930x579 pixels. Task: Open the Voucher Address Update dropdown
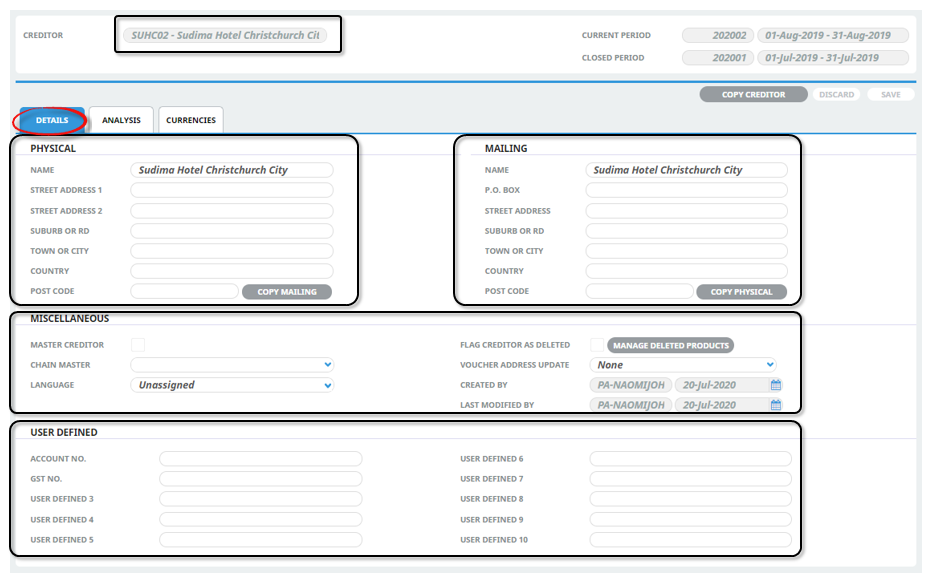(683, 365)
